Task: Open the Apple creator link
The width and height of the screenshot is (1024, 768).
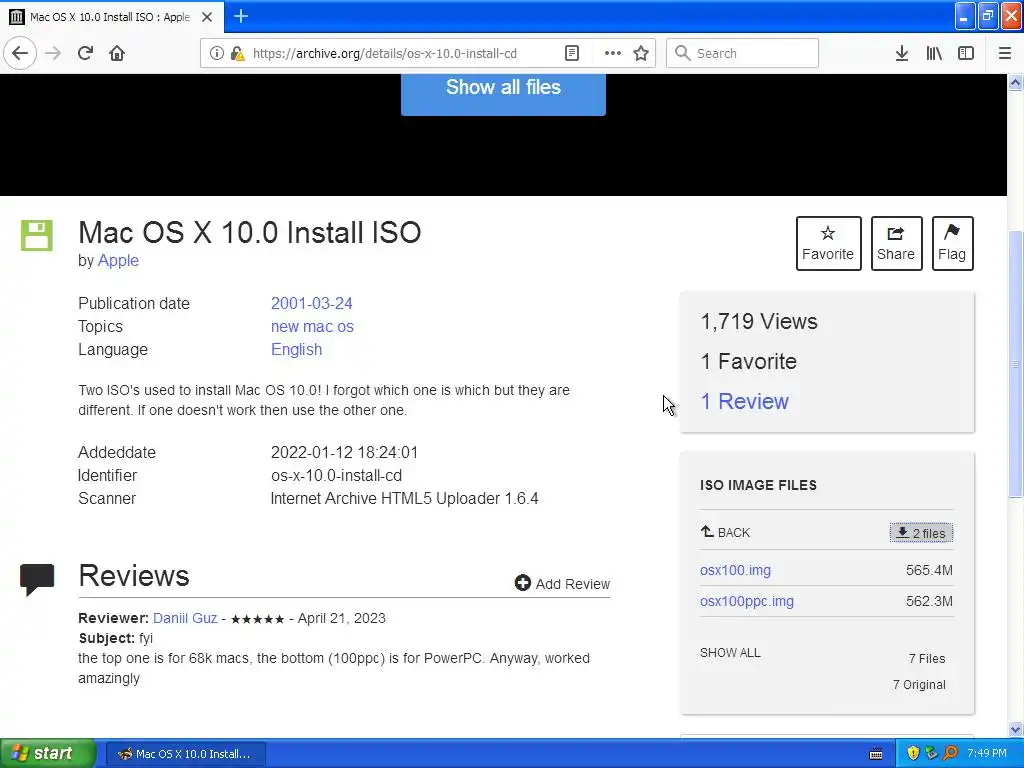Action: tap(118, 261)
